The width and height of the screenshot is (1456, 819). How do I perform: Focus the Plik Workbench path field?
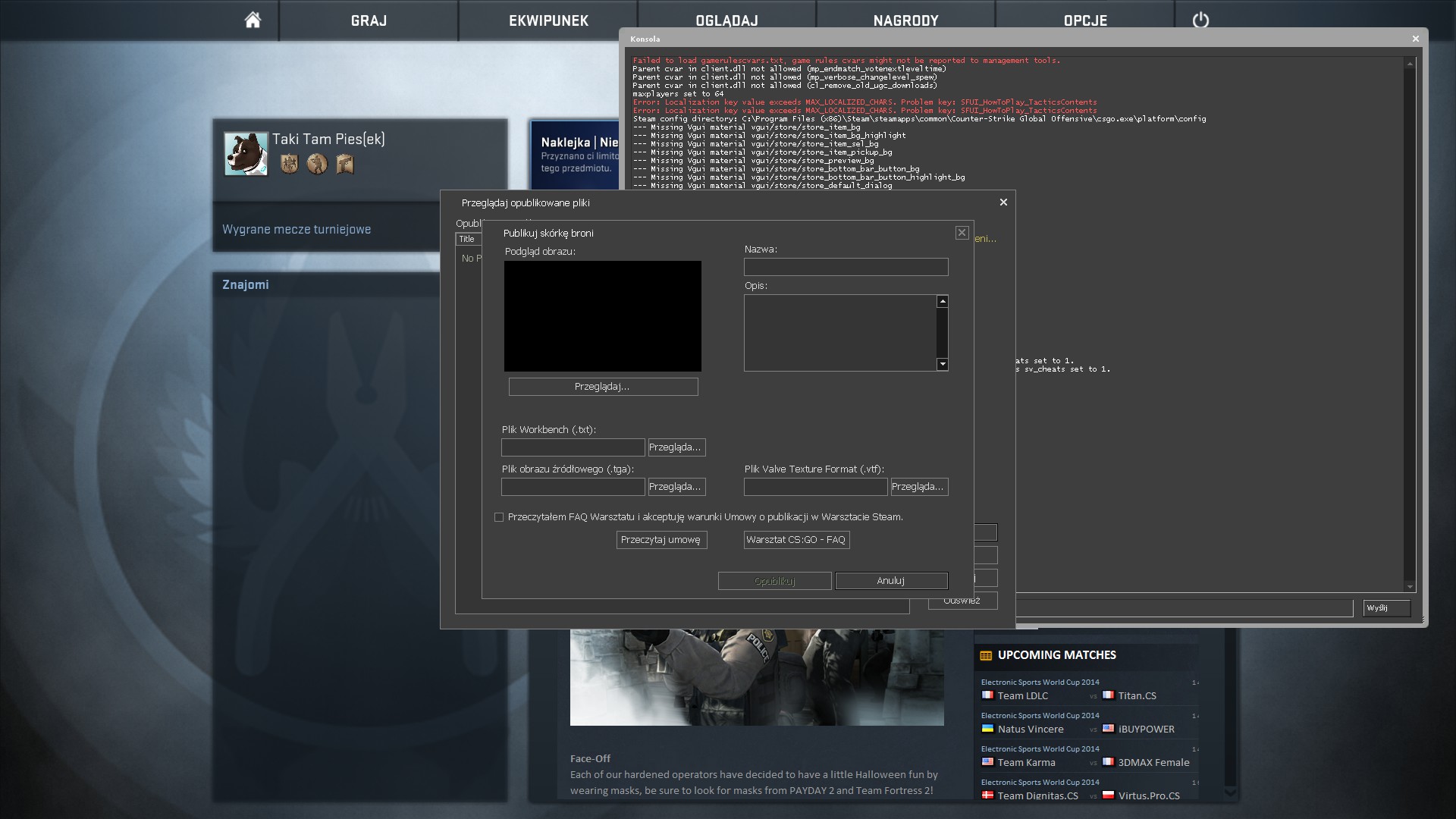(573, 447)
